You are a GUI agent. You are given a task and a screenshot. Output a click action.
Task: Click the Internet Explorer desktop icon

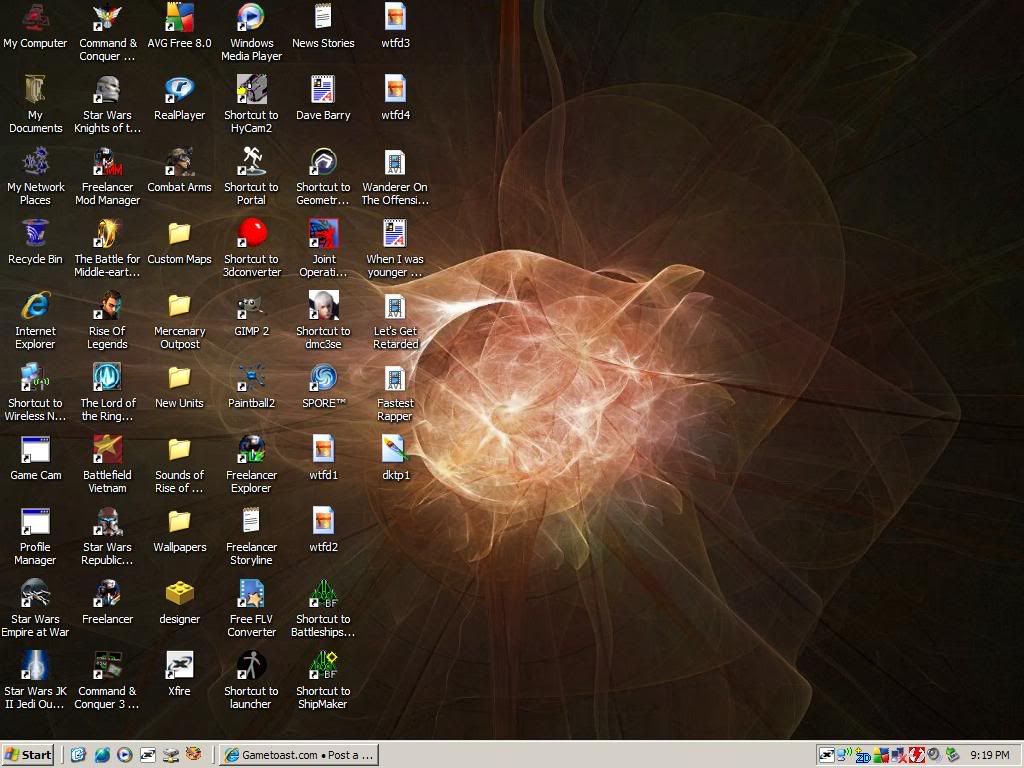(x=35, y=305)
